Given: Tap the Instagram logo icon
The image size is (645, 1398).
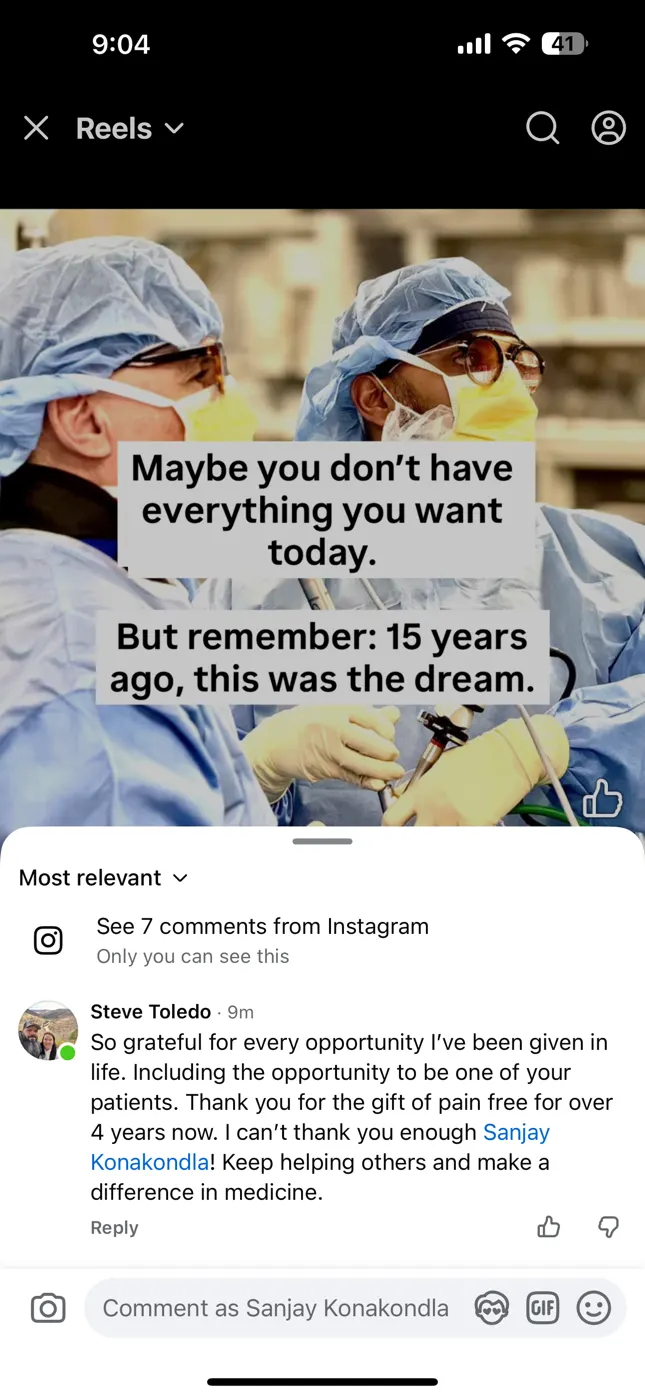Looking at the screenshot, I should (x=48, y=940).
